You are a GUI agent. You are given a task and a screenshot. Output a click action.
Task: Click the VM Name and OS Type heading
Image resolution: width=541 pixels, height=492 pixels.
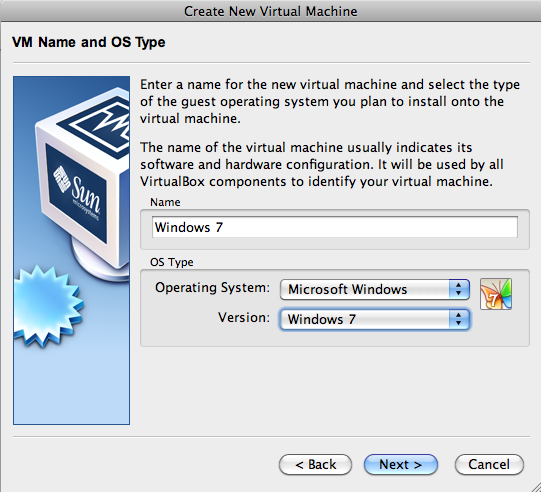(x=88, y=42)
